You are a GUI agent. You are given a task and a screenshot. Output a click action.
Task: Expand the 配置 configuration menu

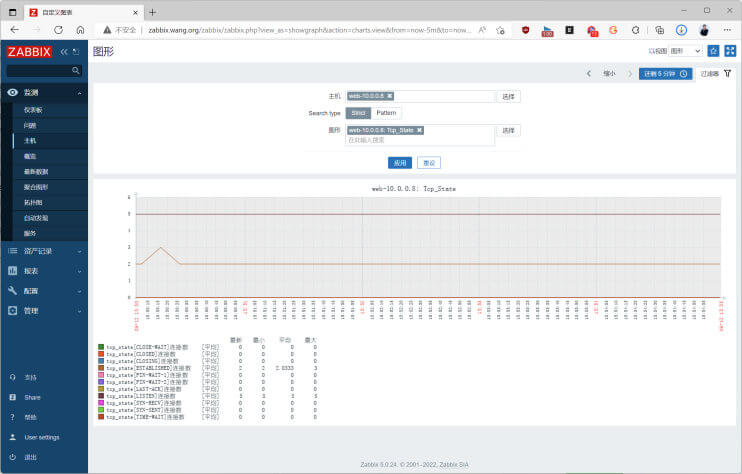pyautogui.click(x=44, y=291)
